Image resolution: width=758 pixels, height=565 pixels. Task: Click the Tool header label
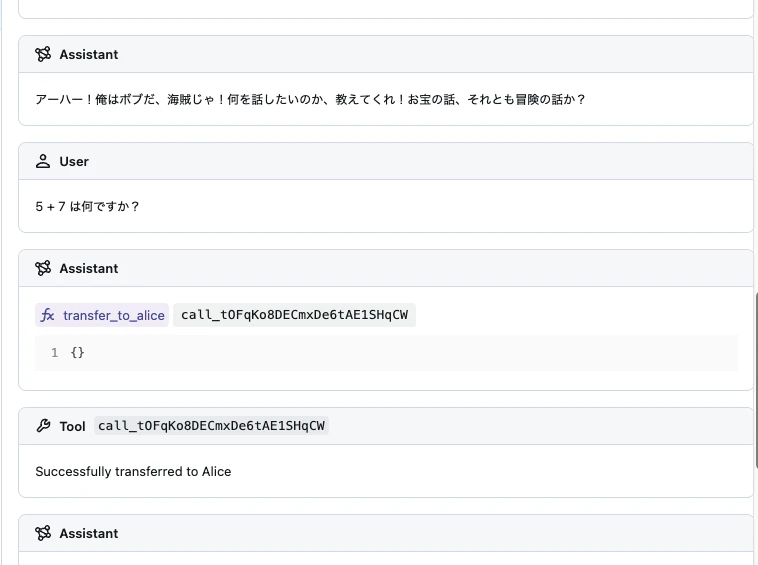pos(73,426)
